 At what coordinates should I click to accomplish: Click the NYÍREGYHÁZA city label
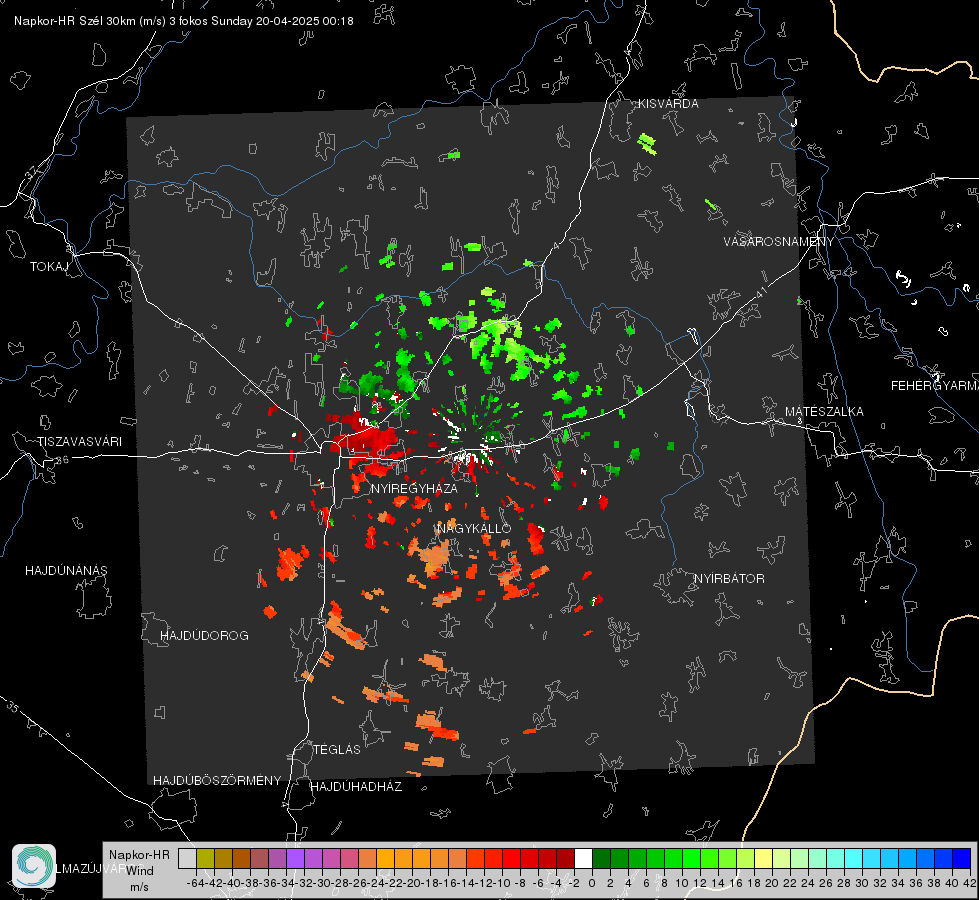coord(414,488)
